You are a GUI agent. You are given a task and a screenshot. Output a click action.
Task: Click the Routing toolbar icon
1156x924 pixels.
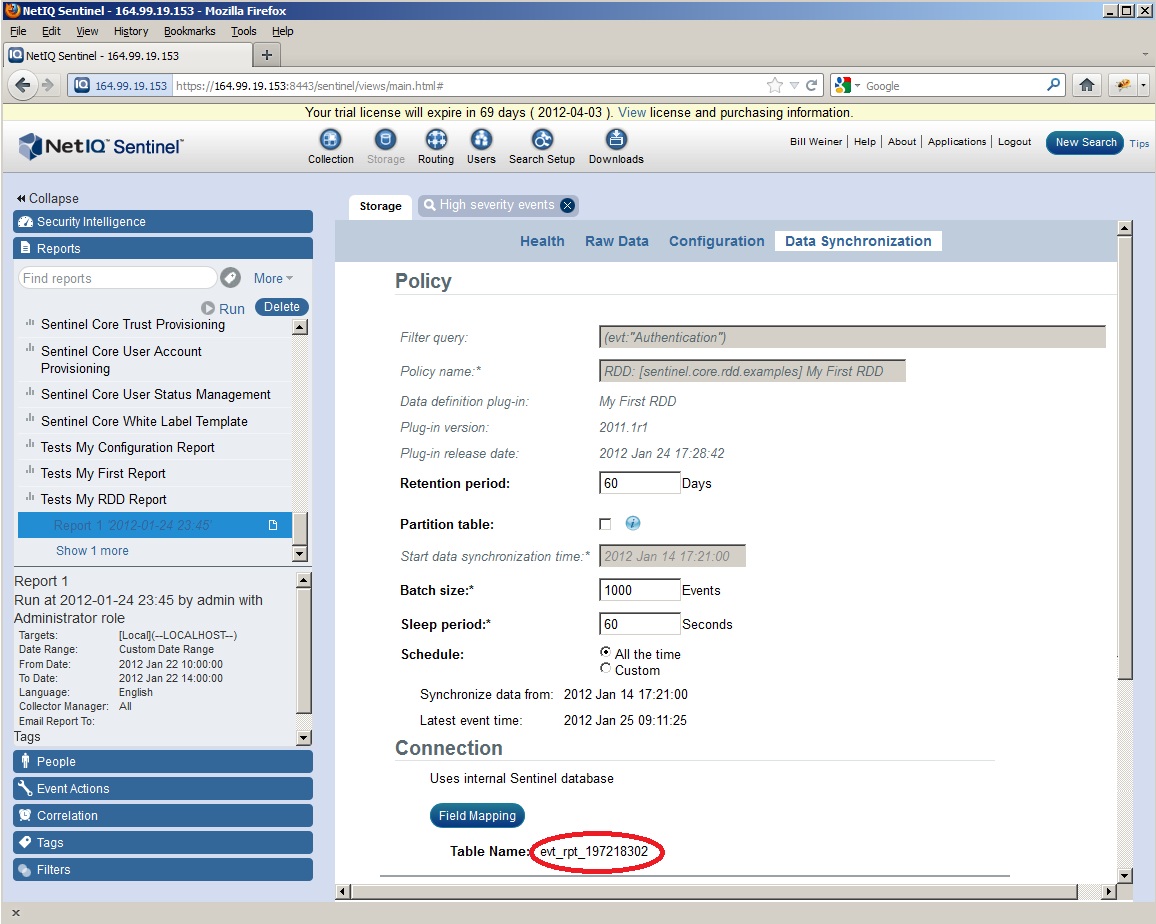(435, 140)
